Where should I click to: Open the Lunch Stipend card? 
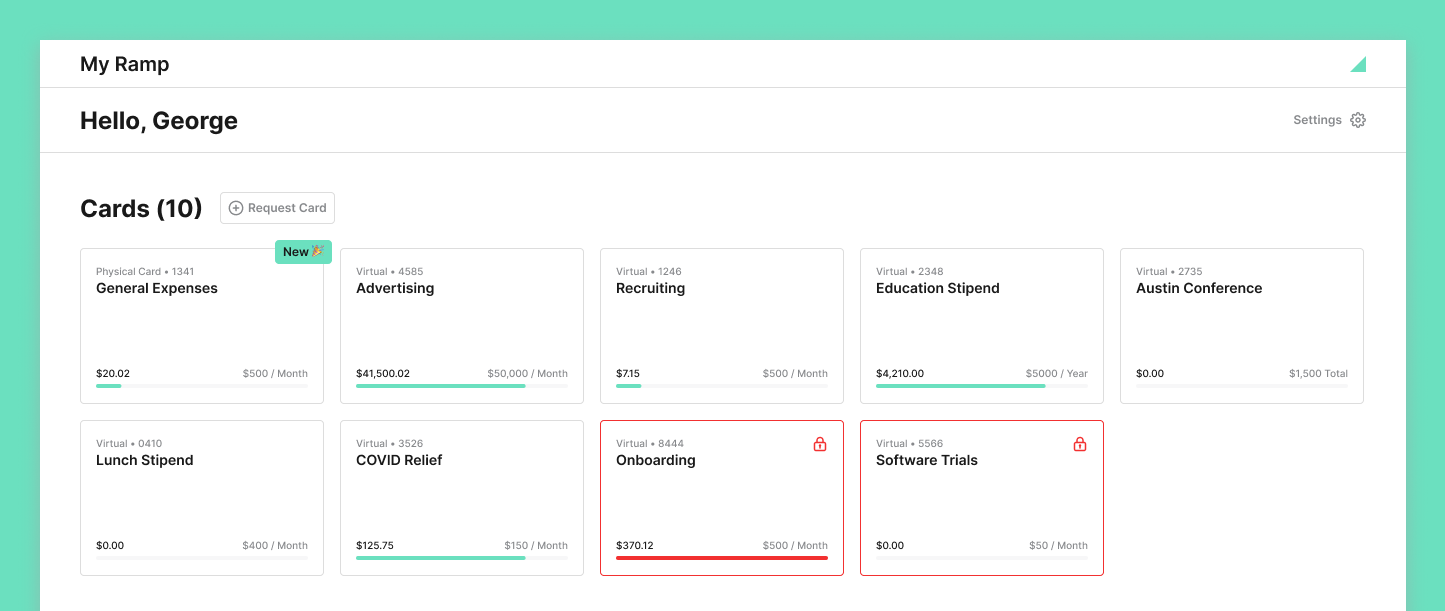coord(202,498)
